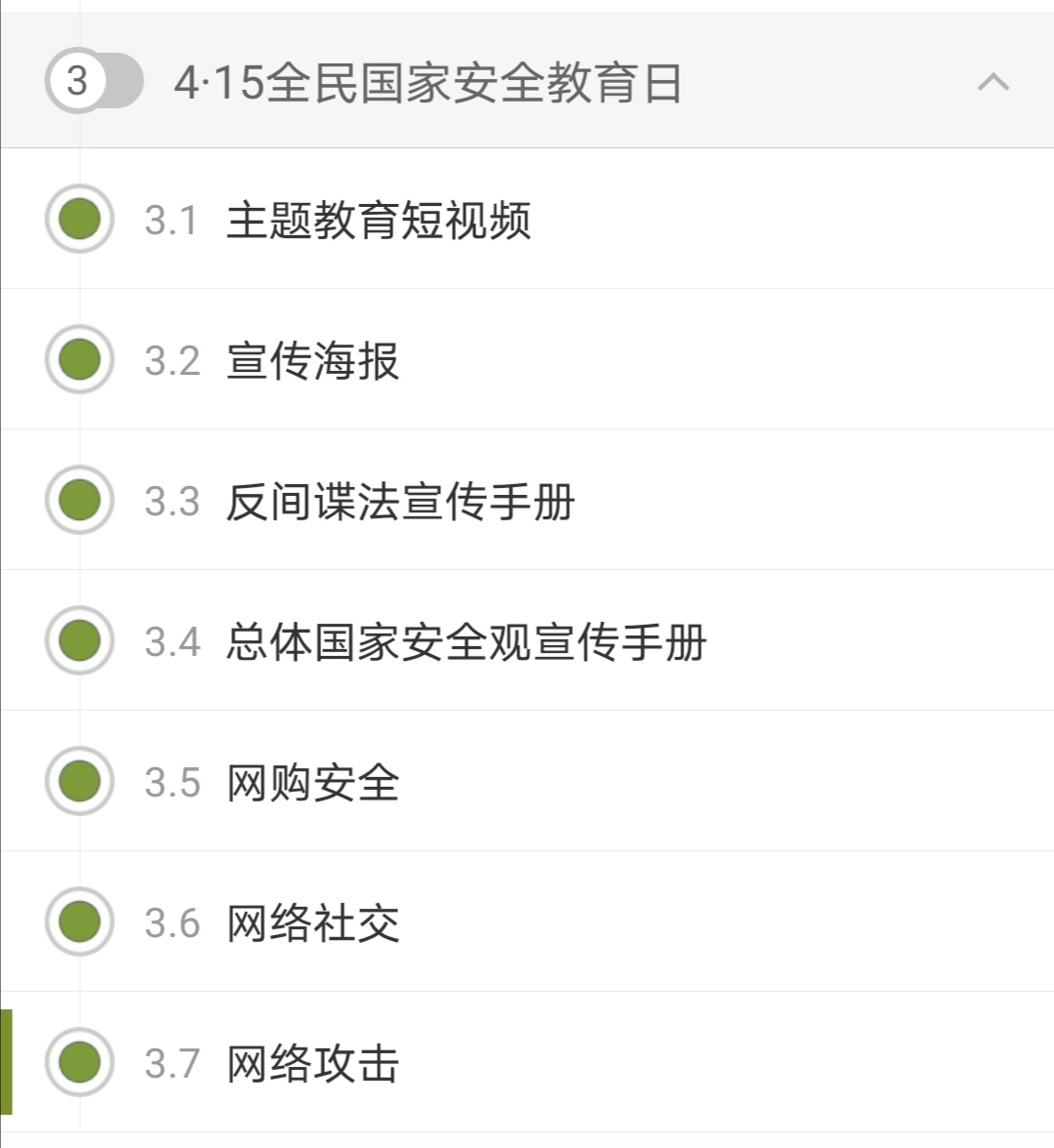Click chapter title 4·15全民国家安全教育日

pyautogui.click(x=427, y=83)
